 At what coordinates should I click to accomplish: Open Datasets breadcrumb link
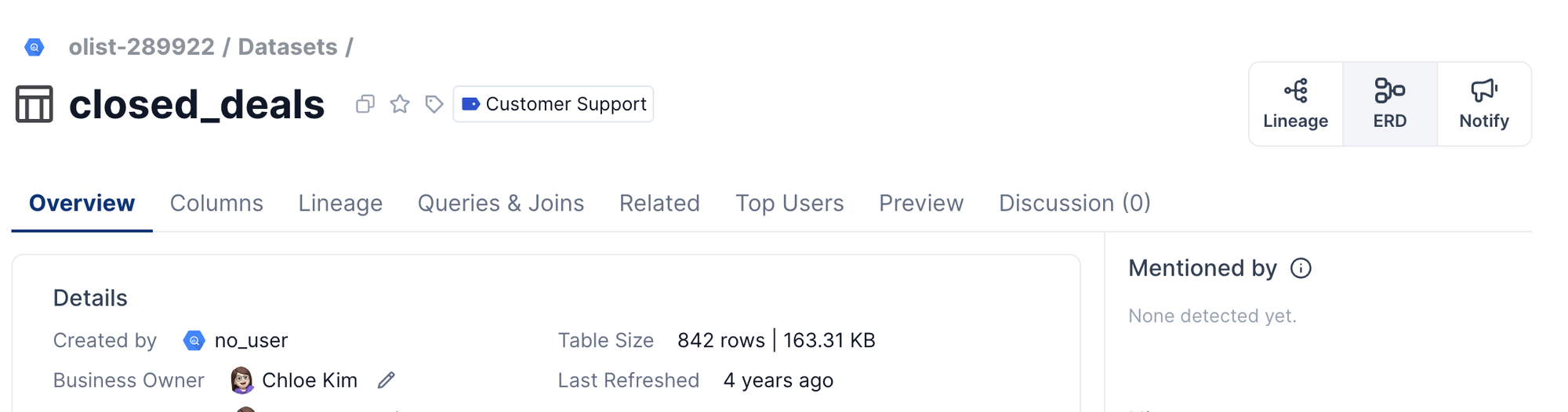click(x=288, y=47)
